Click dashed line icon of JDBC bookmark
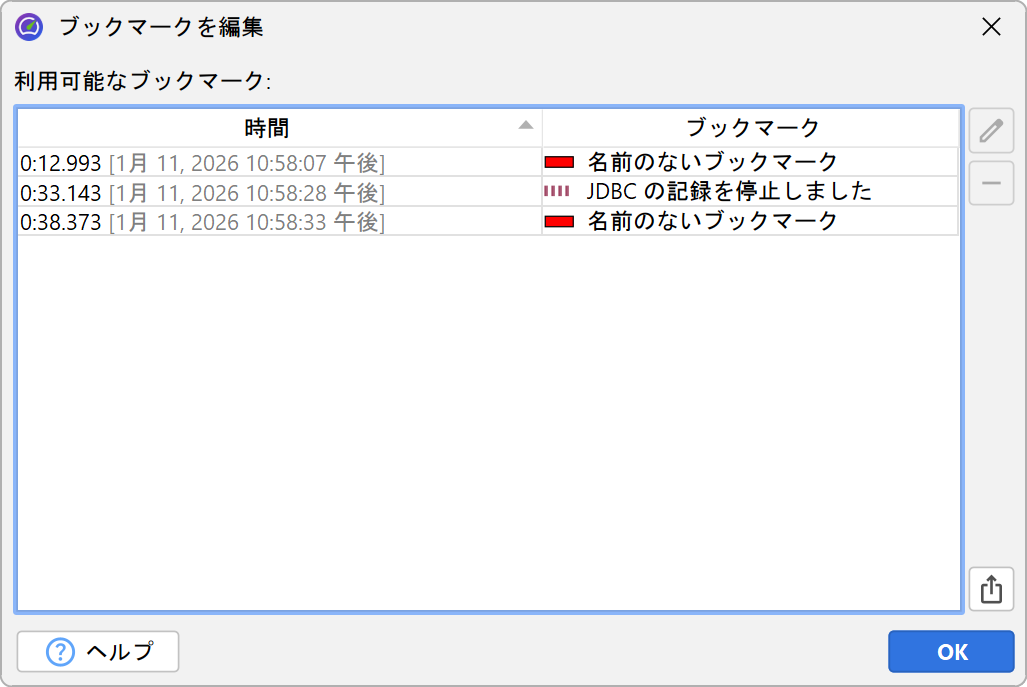The height and width of the screenshot is (687, 1027). coord(557,191)
